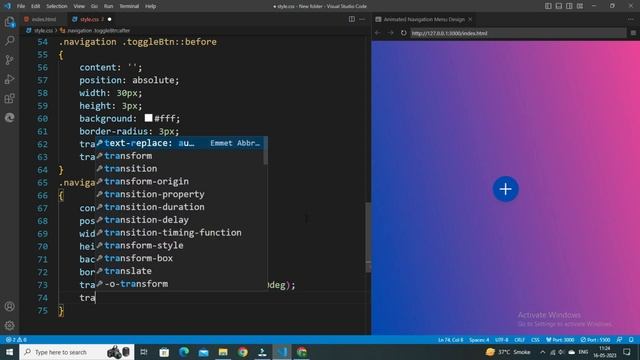Click the blue plus toggle button in preview

(x=505, y=189)
